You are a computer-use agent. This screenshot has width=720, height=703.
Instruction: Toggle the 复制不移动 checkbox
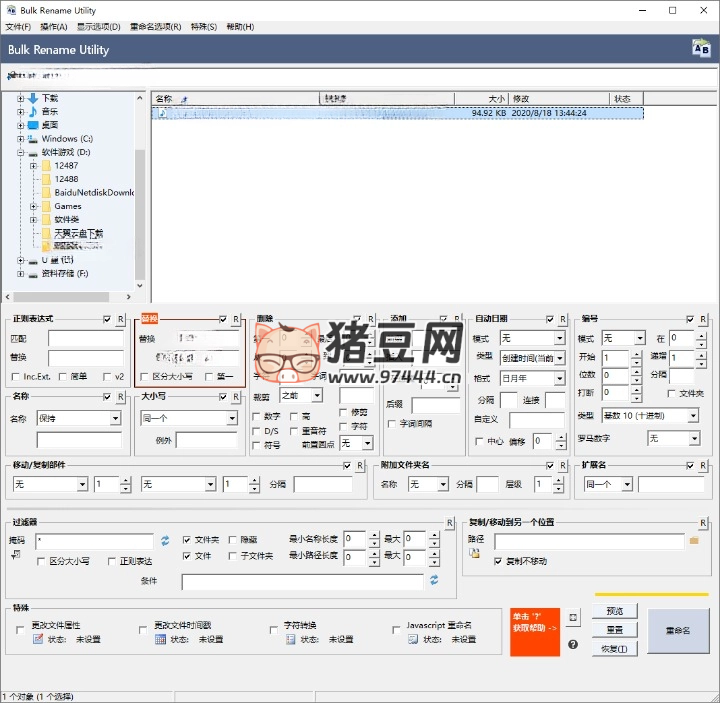point(498,561)
